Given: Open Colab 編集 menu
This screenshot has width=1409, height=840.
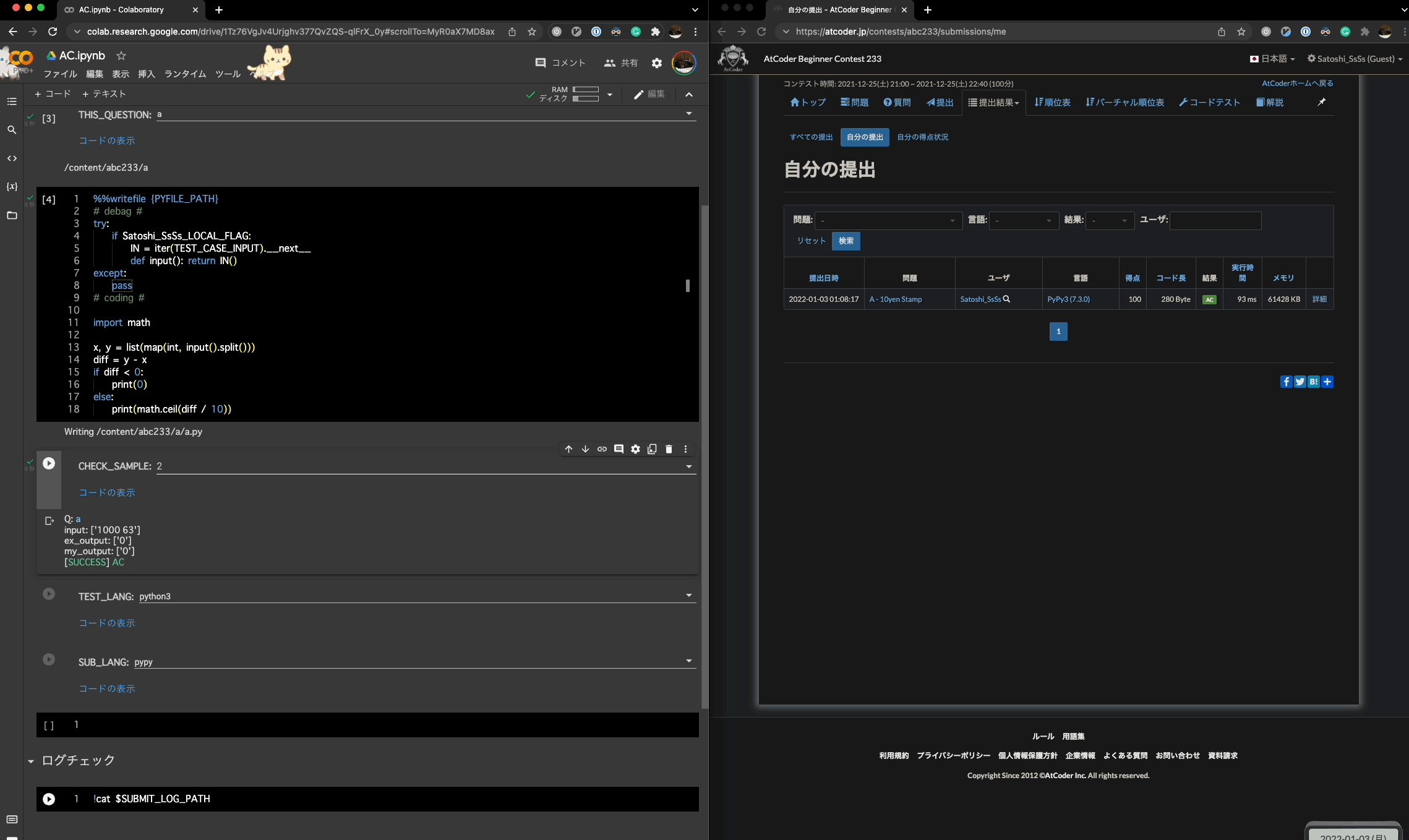Looking at the screenshot, I should tap(95, 74).
